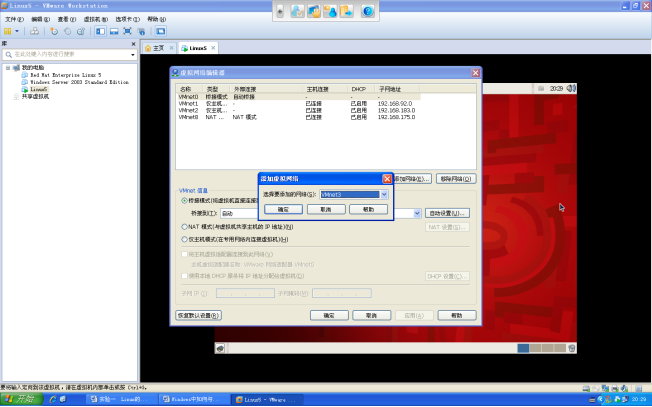Click the guest panel volume speaker icon

571,89
